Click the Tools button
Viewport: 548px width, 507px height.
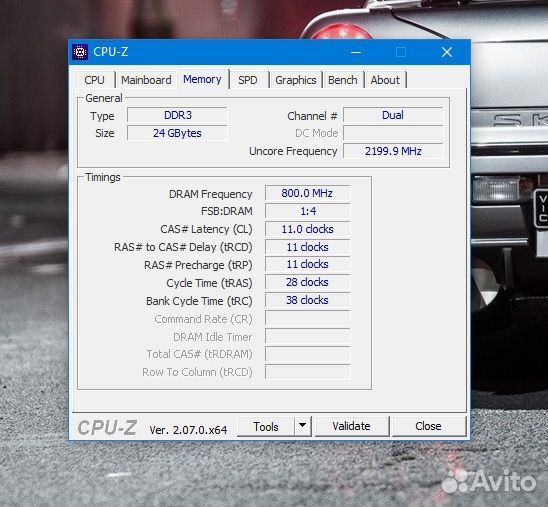pyautogui.click(x=266, y=427)
